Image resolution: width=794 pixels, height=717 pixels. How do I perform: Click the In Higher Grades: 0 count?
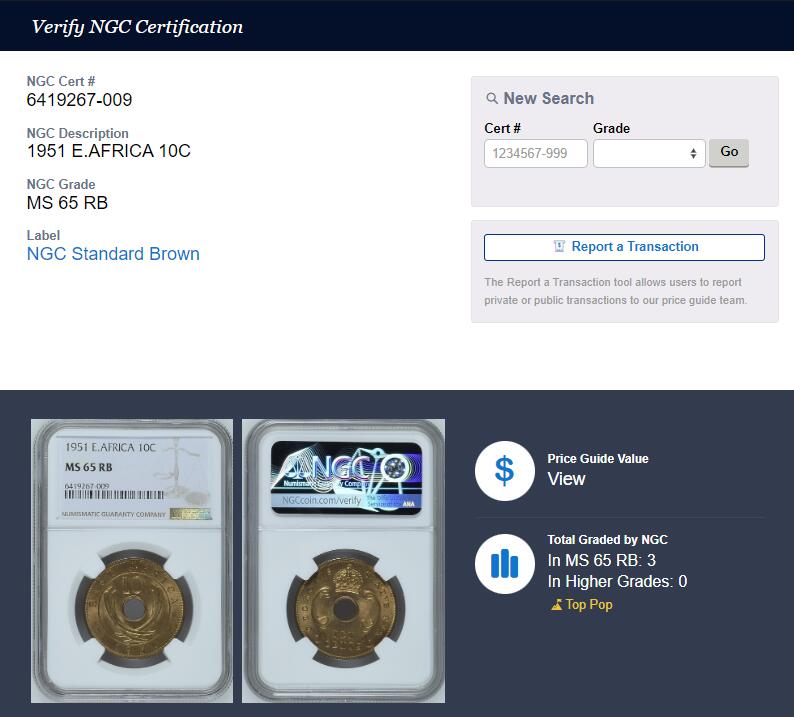[x=617, y=582]
